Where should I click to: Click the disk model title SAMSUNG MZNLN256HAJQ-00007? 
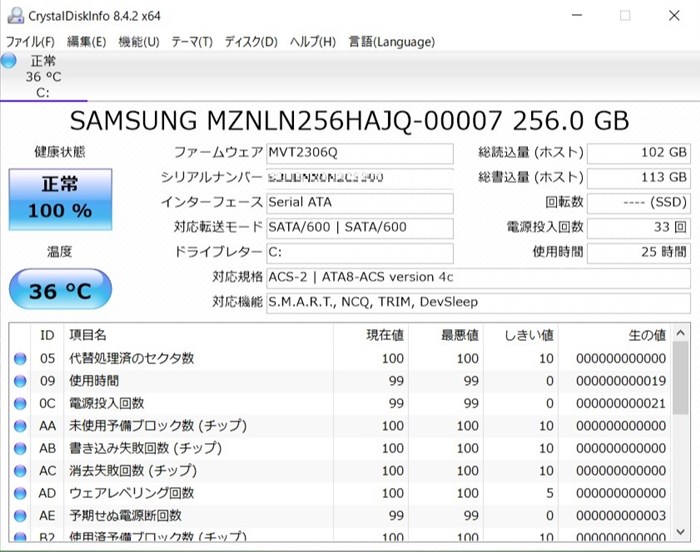click(x=286, y=121)
